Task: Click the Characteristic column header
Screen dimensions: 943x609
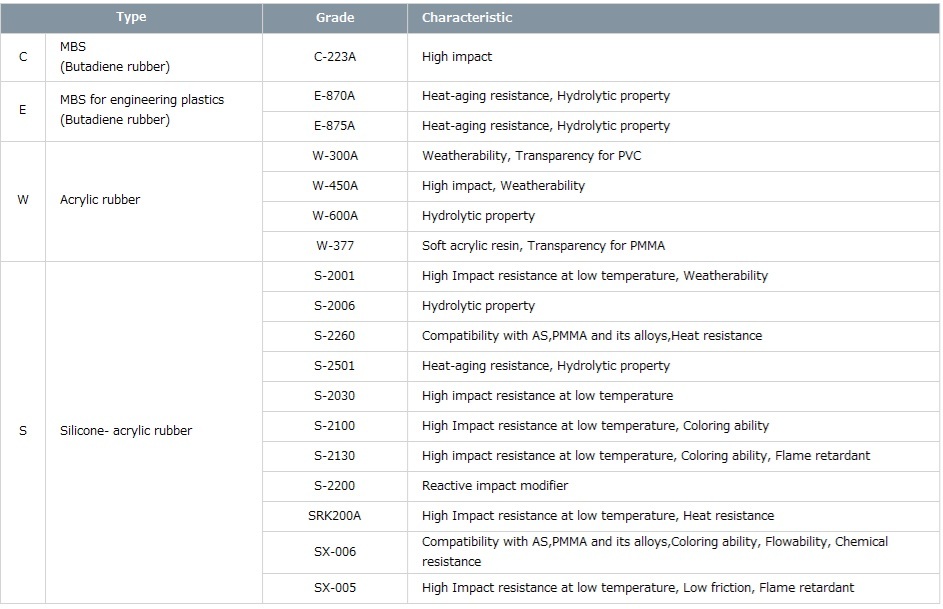Action: click(467, 18)
